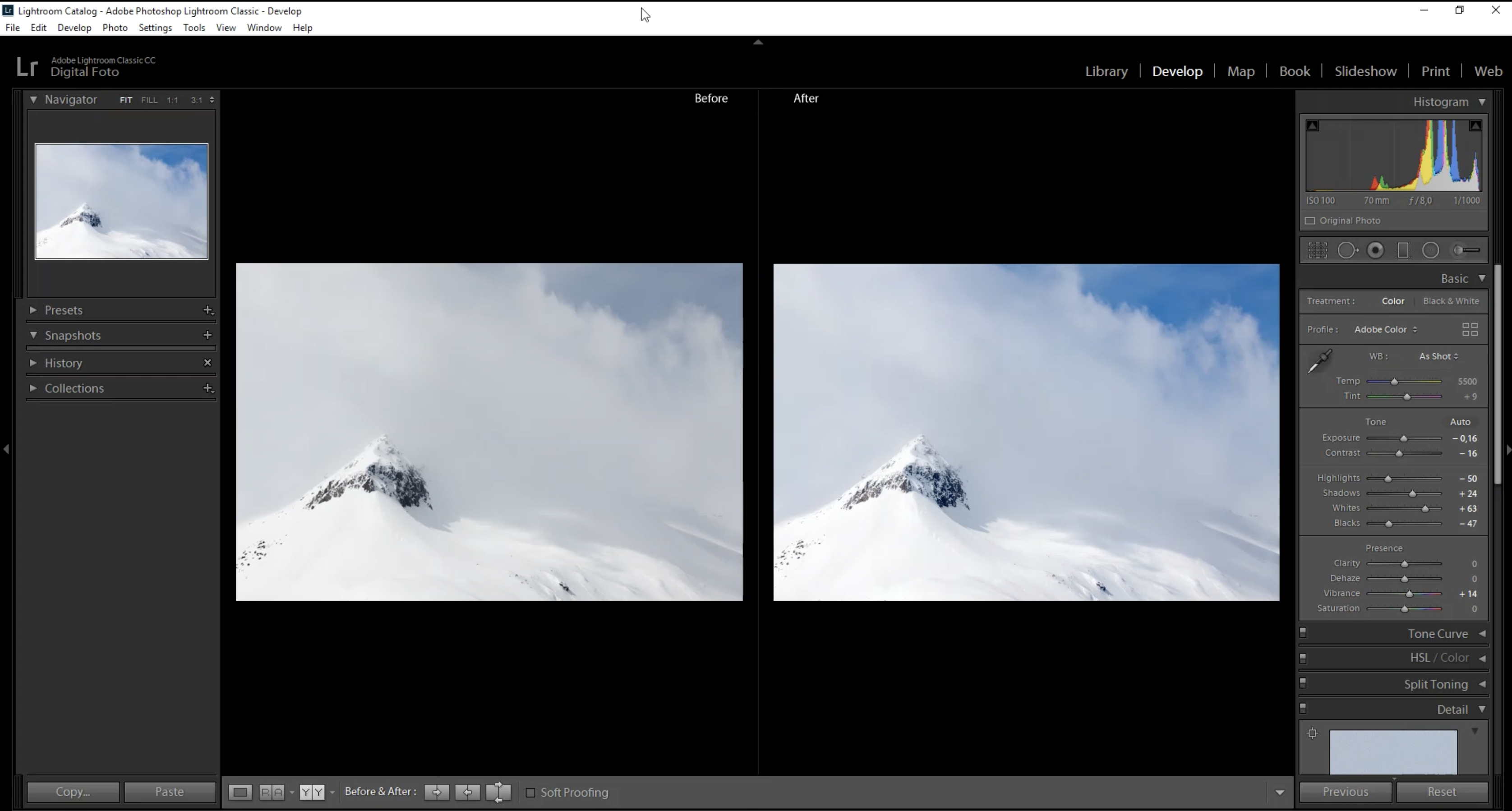1512x811 pixels.
Task: Open the Adobe Color profile dropdown
Action: click(x=1385, y=329)
